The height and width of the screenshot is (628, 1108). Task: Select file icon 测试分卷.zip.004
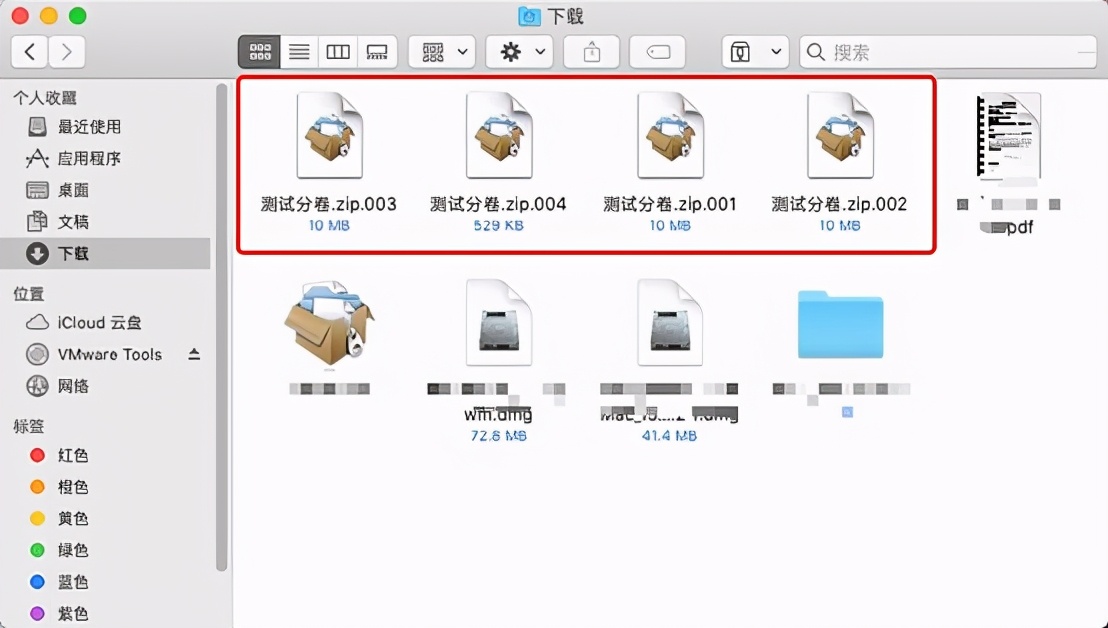(x=499, y=135)
